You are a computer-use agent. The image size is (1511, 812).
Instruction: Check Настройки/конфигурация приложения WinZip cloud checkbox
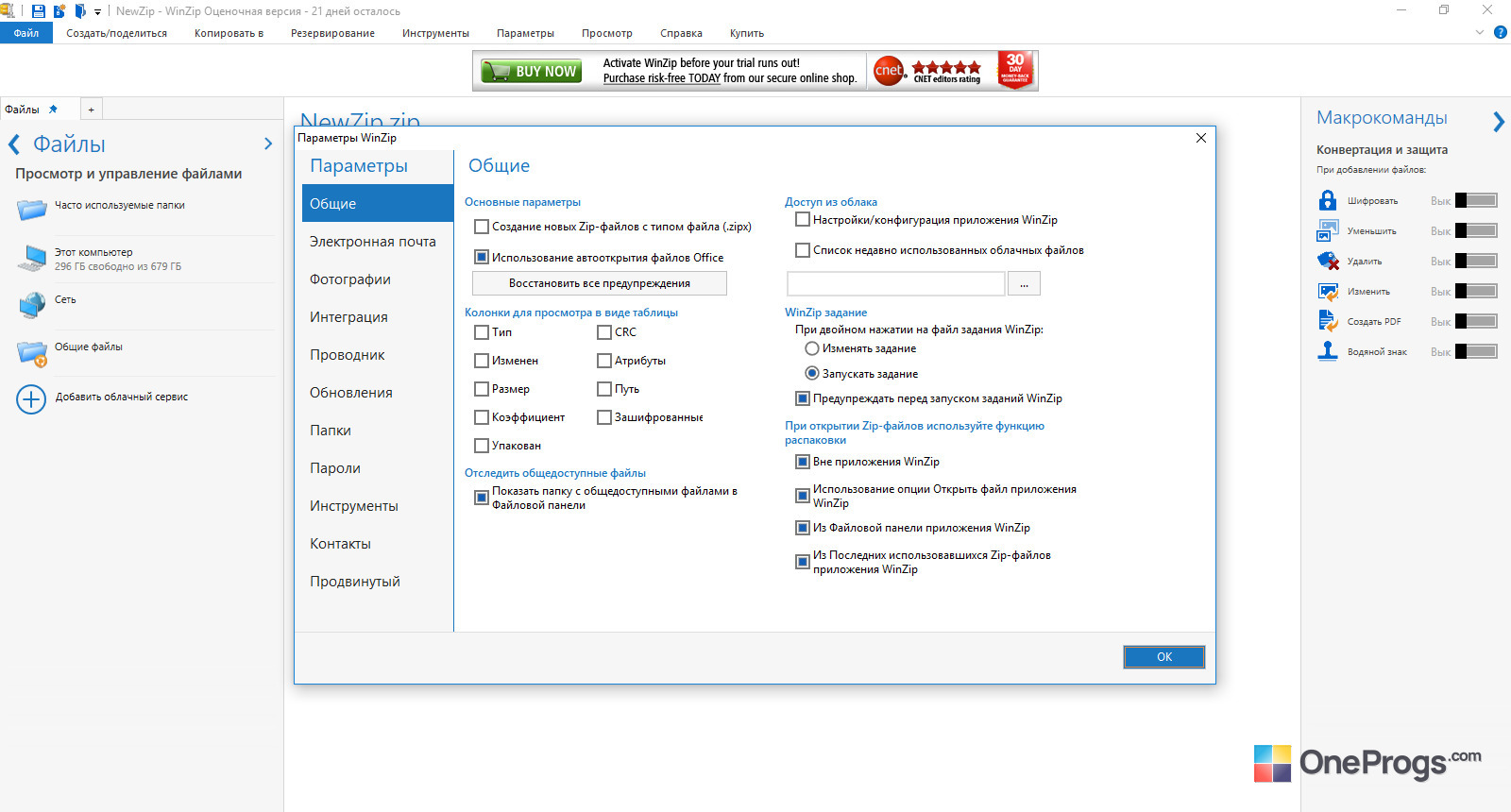(803, 220)
